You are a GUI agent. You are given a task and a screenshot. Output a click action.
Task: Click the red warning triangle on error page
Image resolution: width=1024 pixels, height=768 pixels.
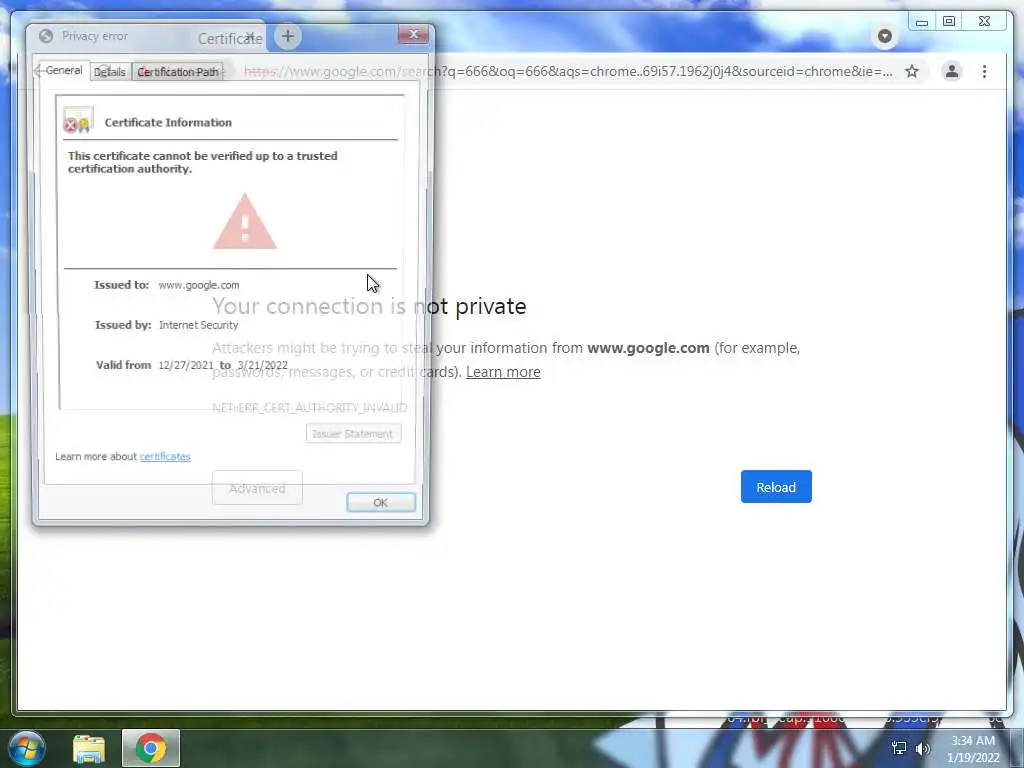tap(245, 221)
